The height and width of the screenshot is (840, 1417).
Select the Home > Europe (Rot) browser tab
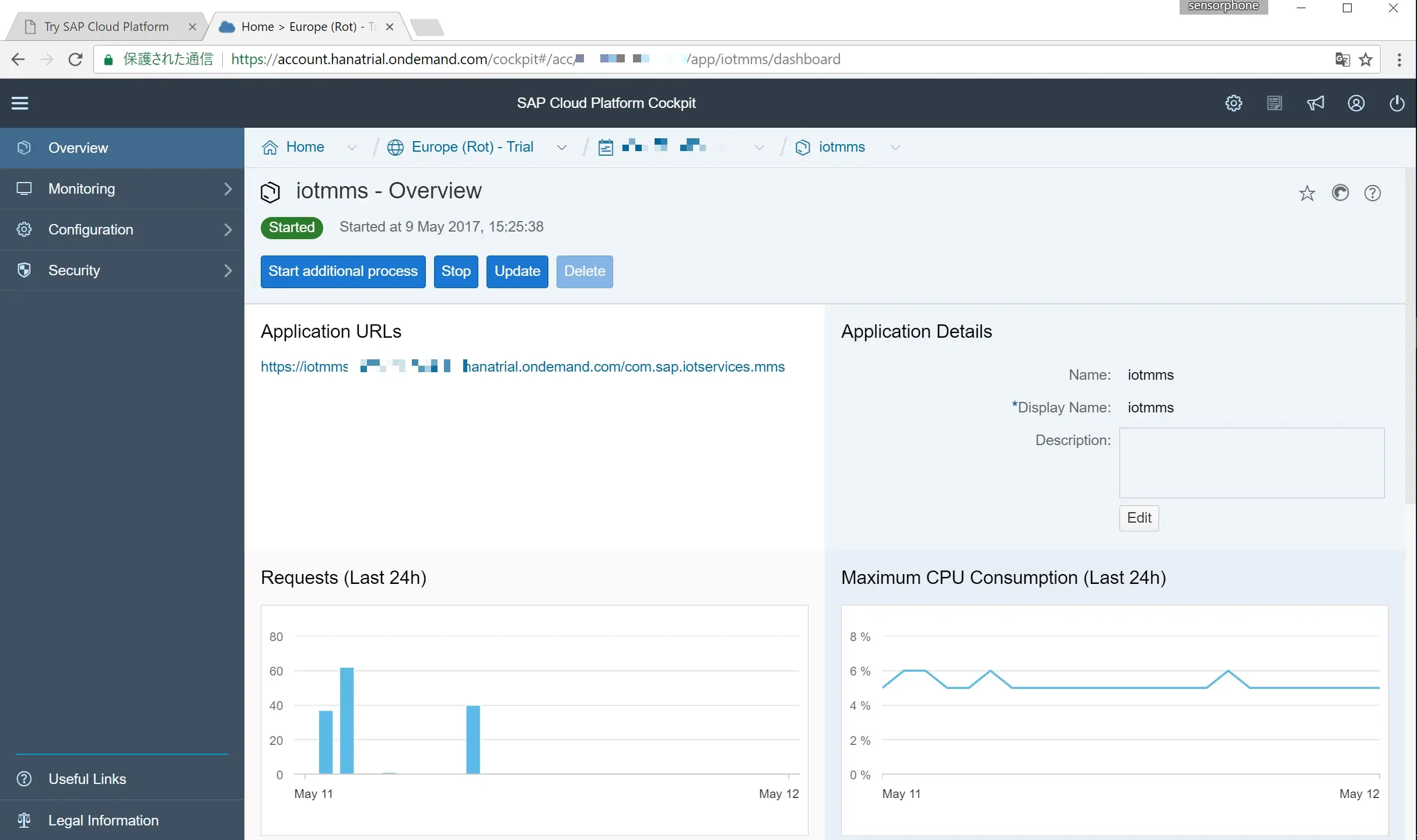[307, 27]
